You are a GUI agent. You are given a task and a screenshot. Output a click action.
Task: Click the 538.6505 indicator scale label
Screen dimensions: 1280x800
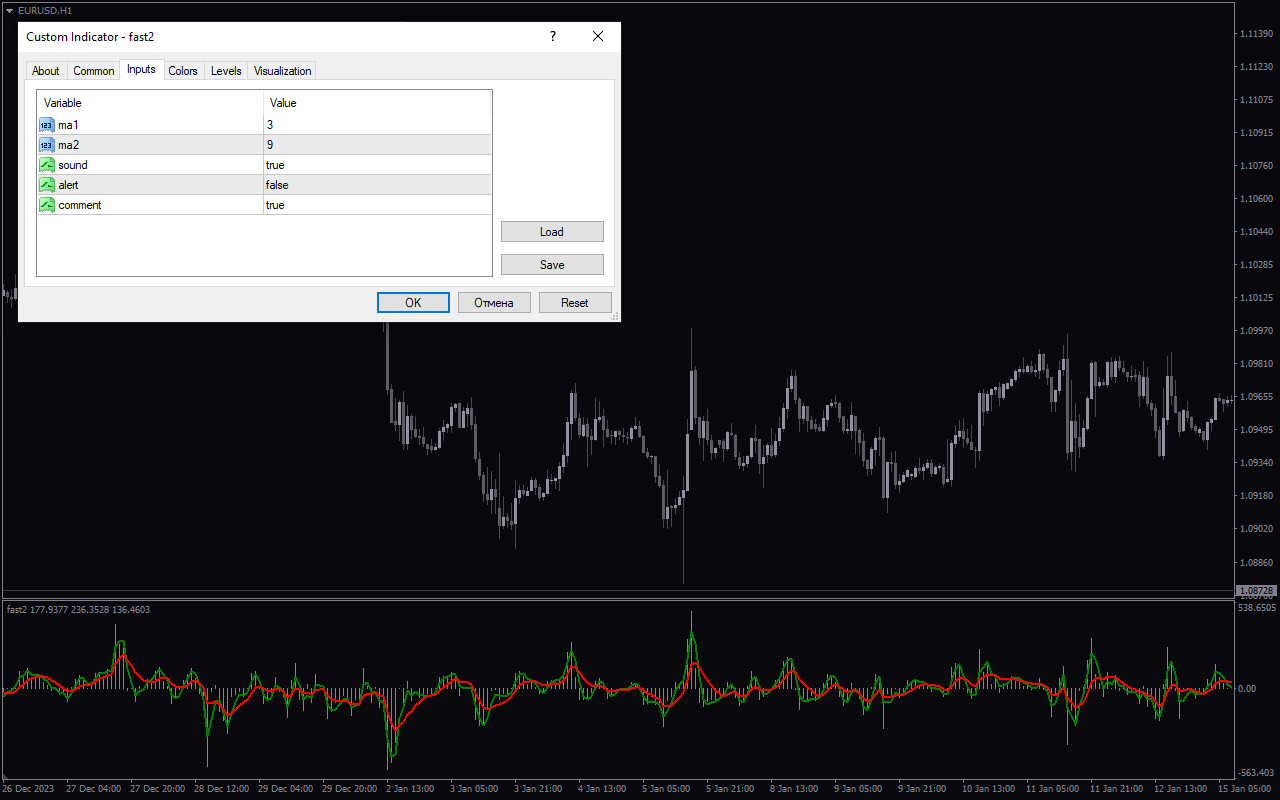tap(1257, 607)
